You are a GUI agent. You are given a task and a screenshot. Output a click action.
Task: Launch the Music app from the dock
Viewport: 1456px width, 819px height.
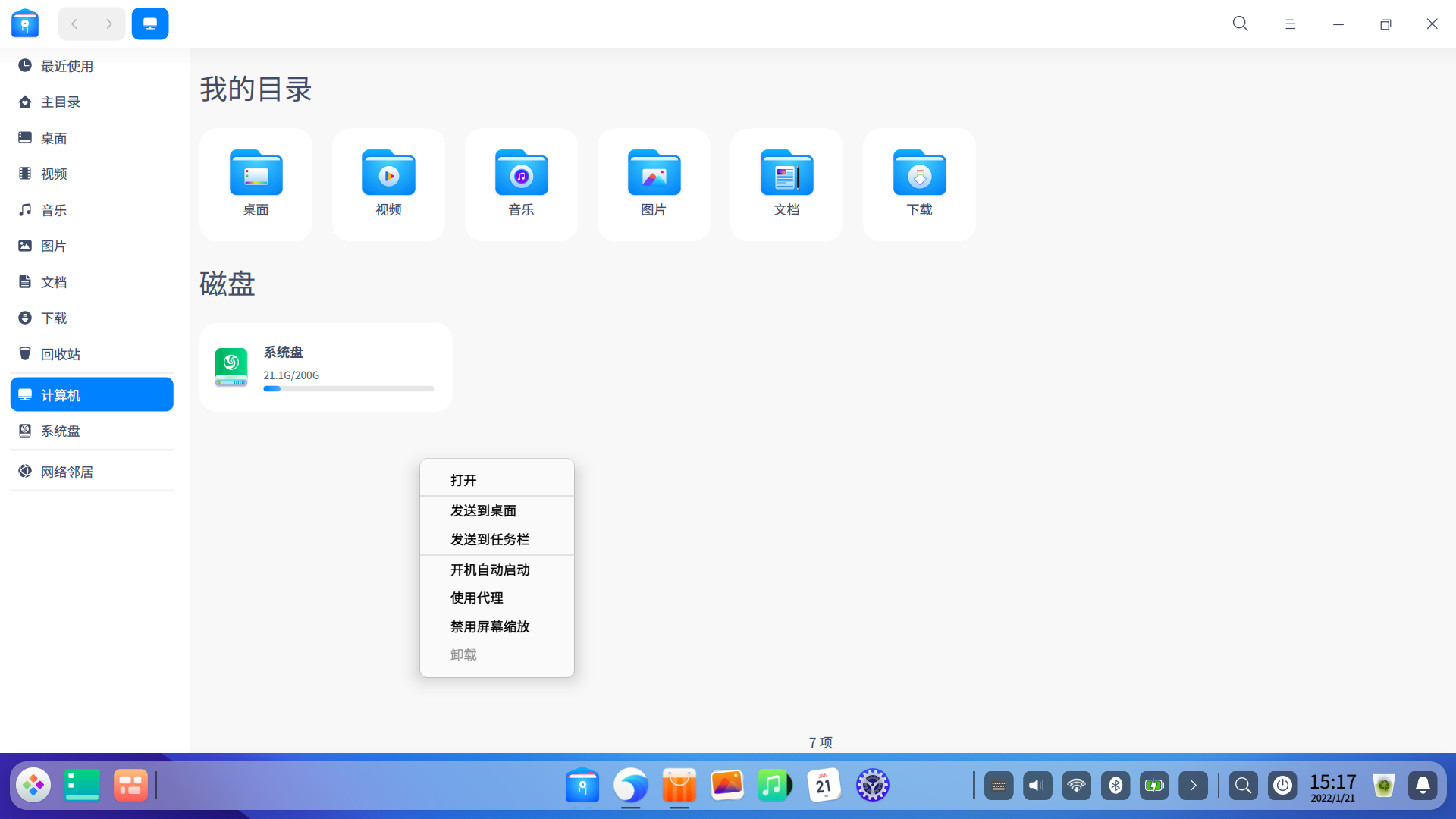pos(775,785)
